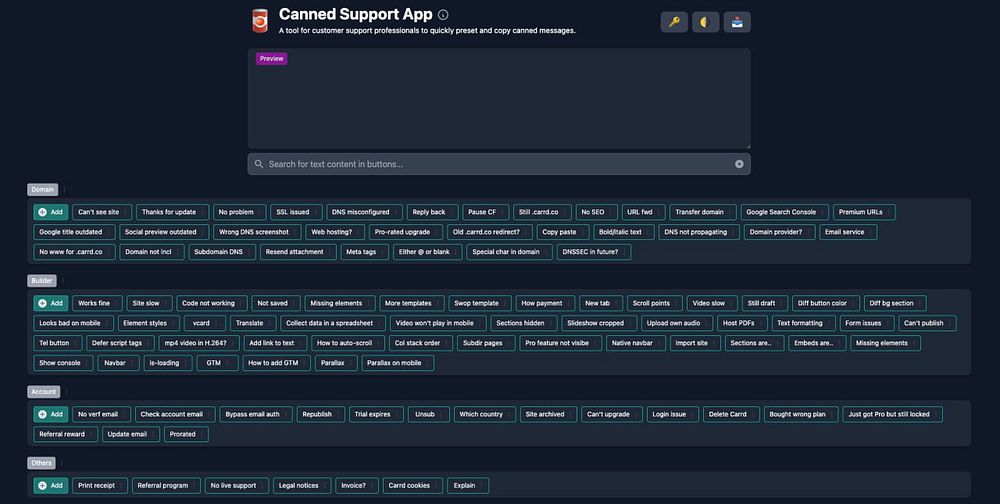The width and height of the screenshot is (1000, 504).
Task: Copy the Can't see site message
Action: 102,212
